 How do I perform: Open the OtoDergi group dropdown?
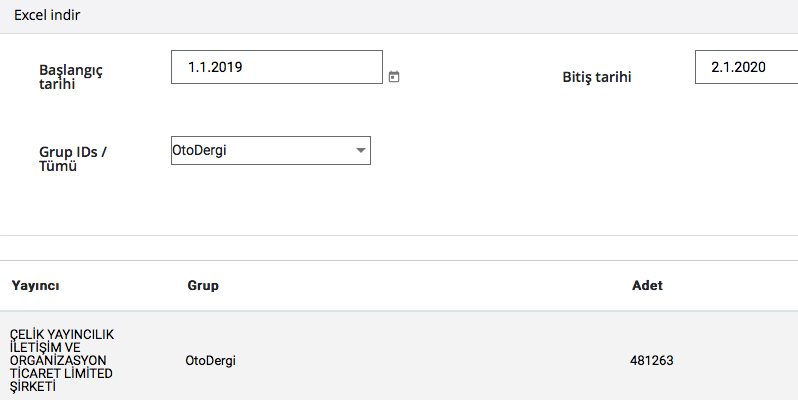pos(270,151)
